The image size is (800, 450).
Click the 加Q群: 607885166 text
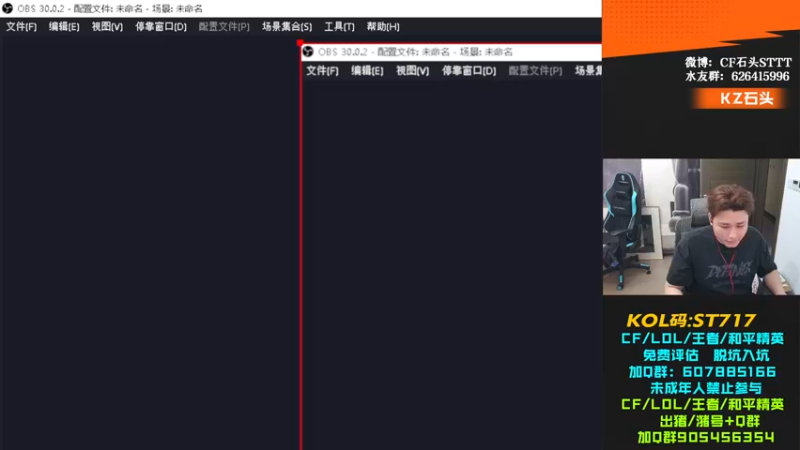[703, 372]
